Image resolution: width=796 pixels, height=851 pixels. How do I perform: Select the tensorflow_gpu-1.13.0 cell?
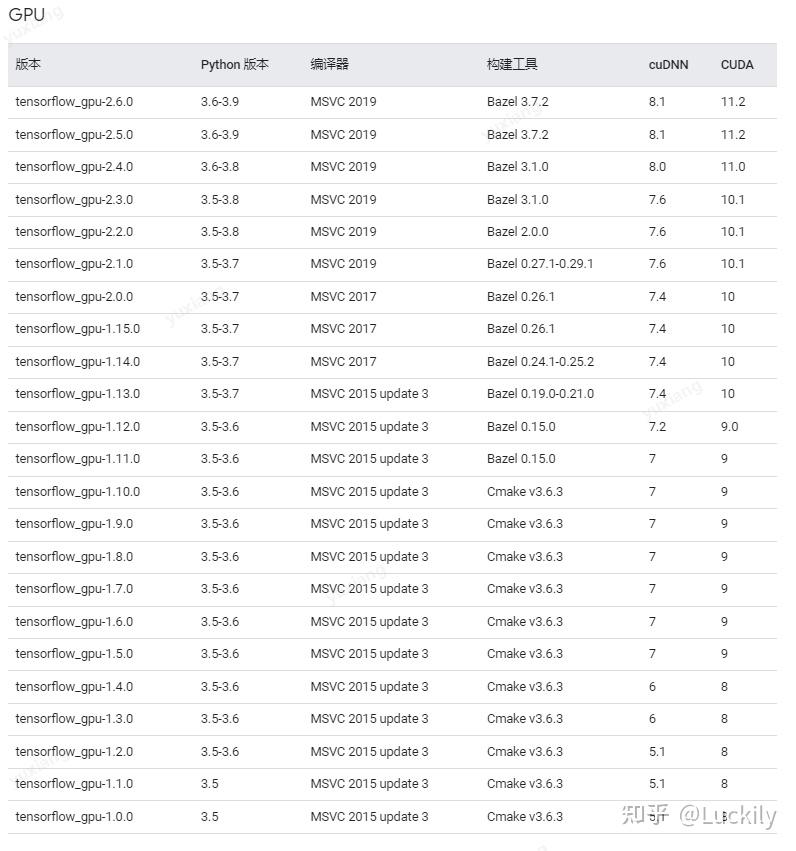coord(78,394)
